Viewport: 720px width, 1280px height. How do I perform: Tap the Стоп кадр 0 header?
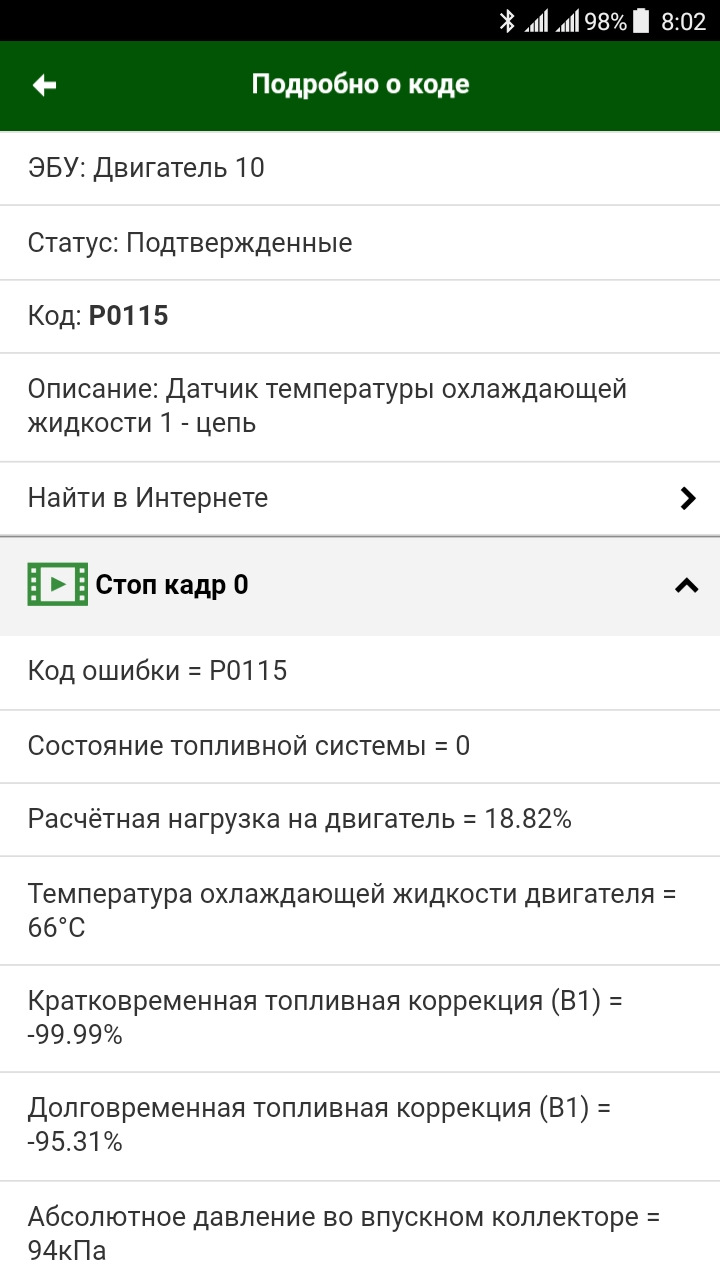[x=172, y=585]
